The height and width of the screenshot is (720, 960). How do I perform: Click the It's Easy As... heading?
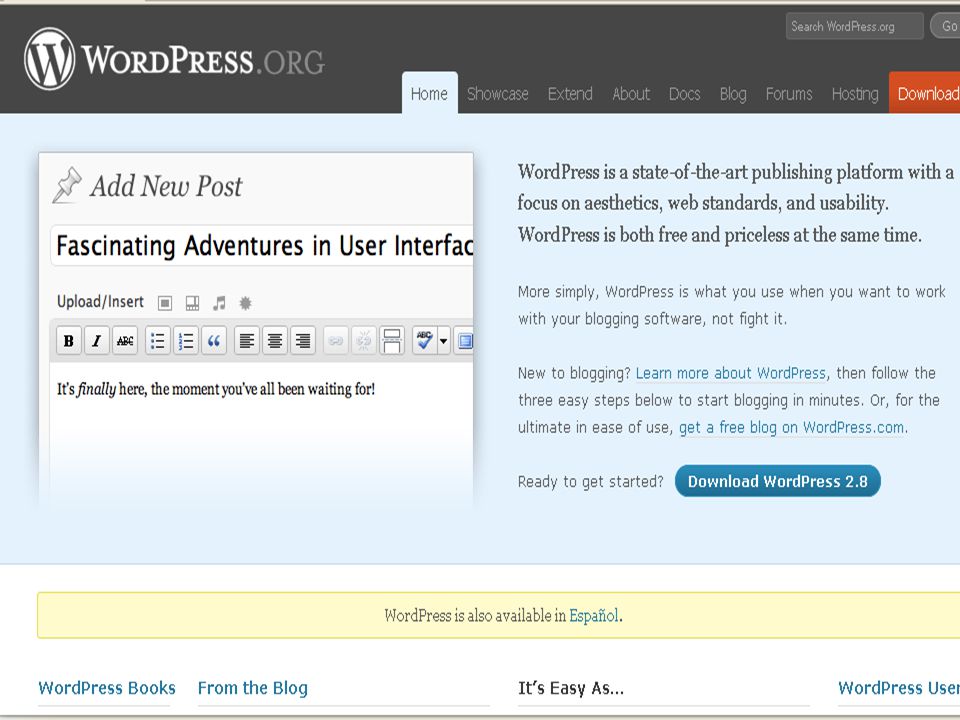[x=571, y=688]
